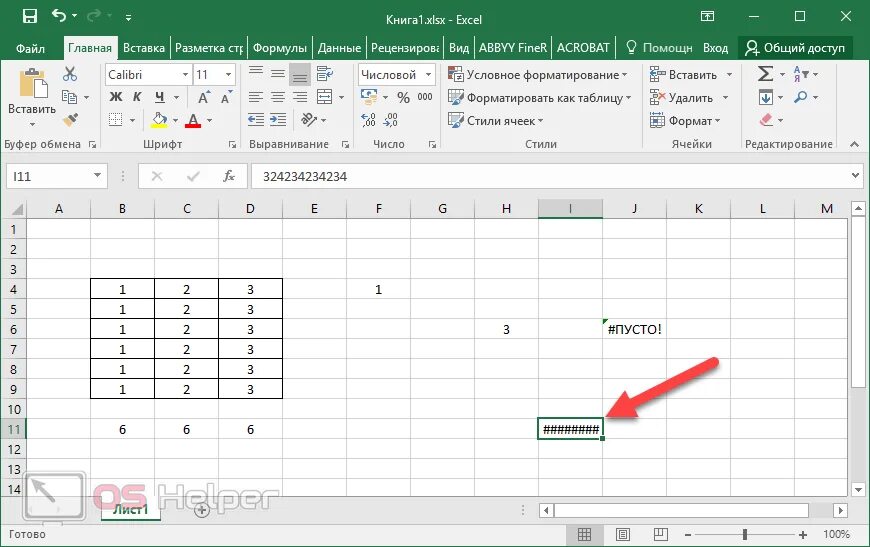Decrease font size with small A
The image size is (870, 547).
point(226,98)
